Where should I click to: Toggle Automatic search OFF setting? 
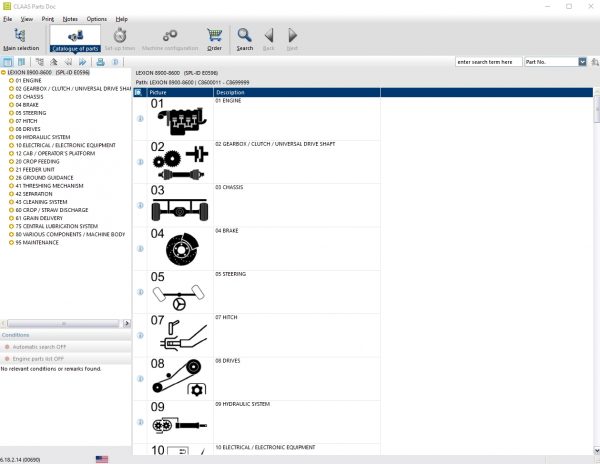(40, 347)
